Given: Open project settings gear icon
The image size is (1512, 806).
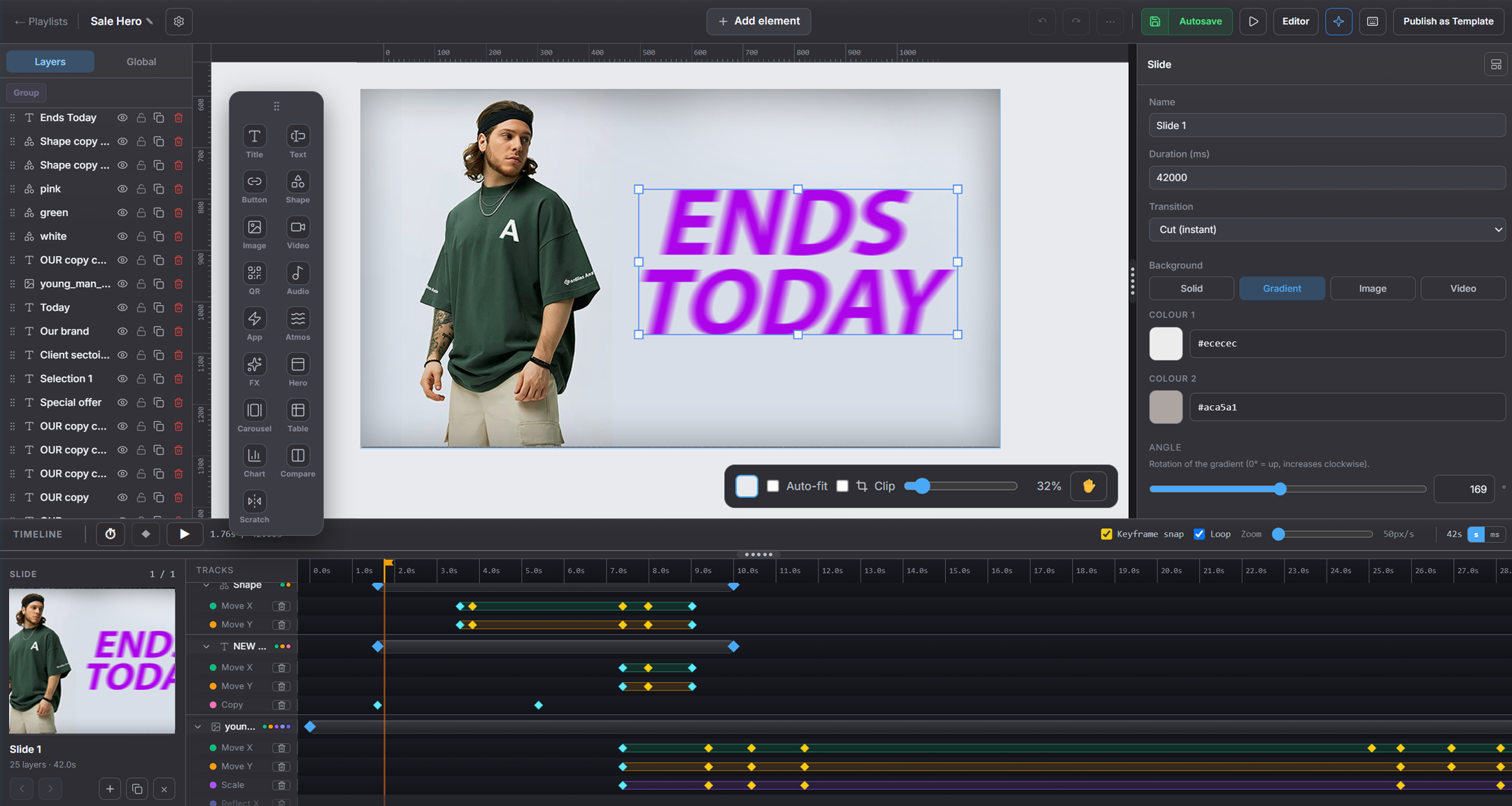Looking at the screenshot, I should (x=179, y=22).
